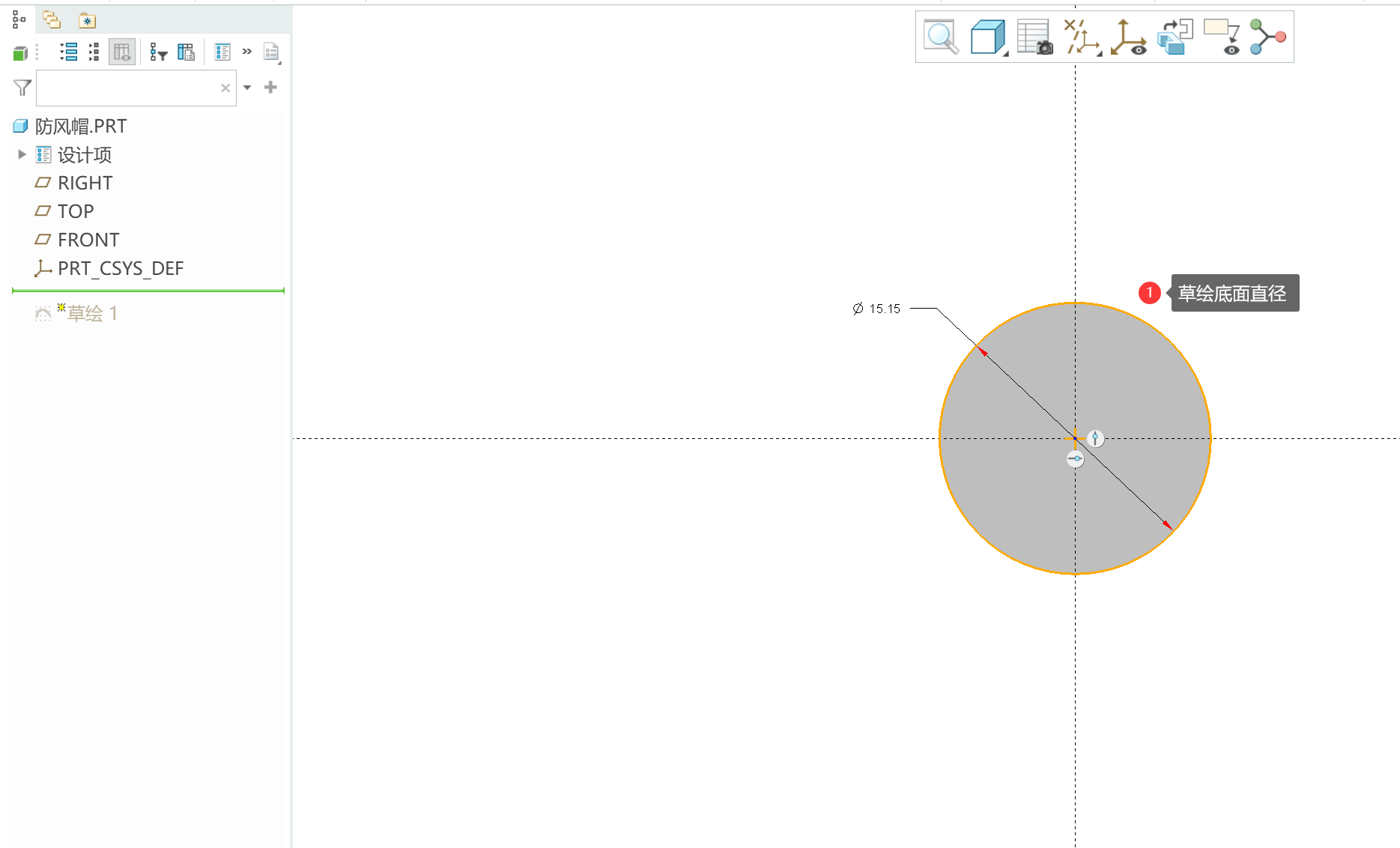Toggle the tree columns display button
Viewport: 1400px width, 848px height.
[x=122, y=52]
